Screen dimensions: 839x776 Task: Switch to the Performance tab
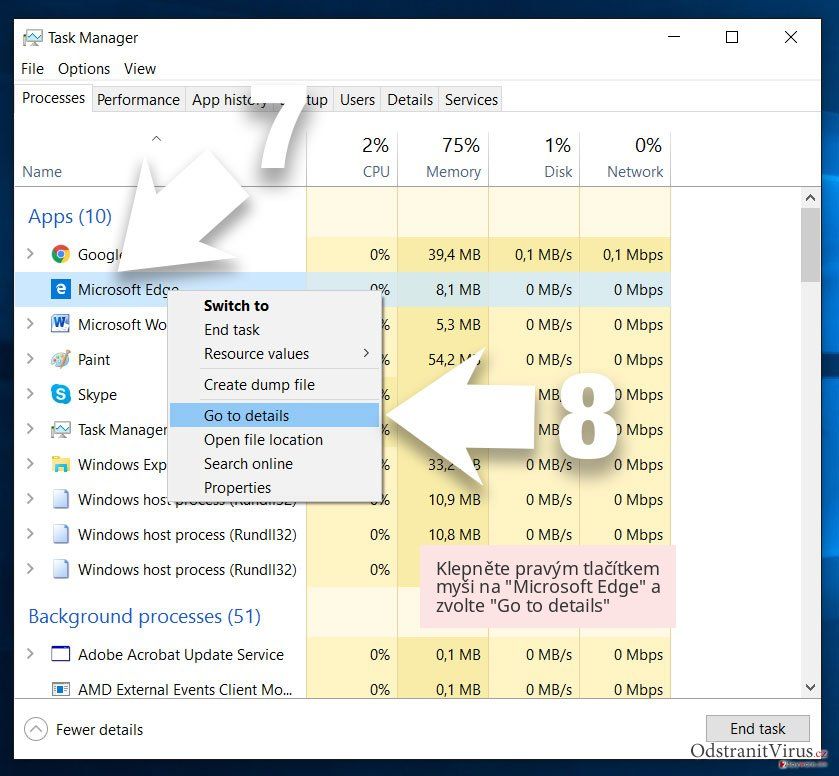pos(138,100)
